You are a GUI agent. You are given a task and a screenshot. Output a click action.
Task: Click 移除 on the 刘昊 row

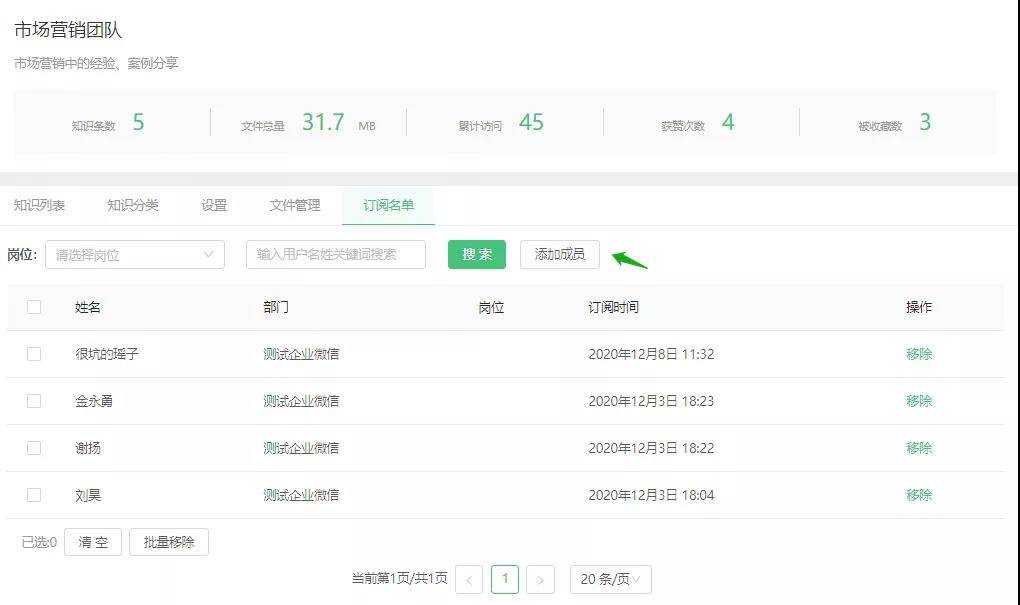pyautogui.click(x=918, y=494)
